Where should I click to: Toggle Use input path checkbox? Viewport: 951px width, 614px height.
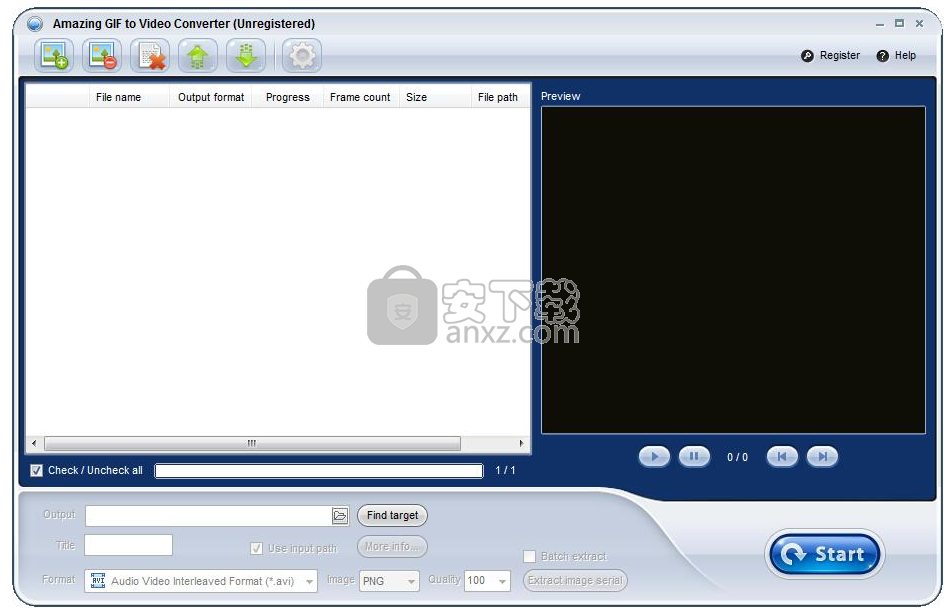[257, 548]
